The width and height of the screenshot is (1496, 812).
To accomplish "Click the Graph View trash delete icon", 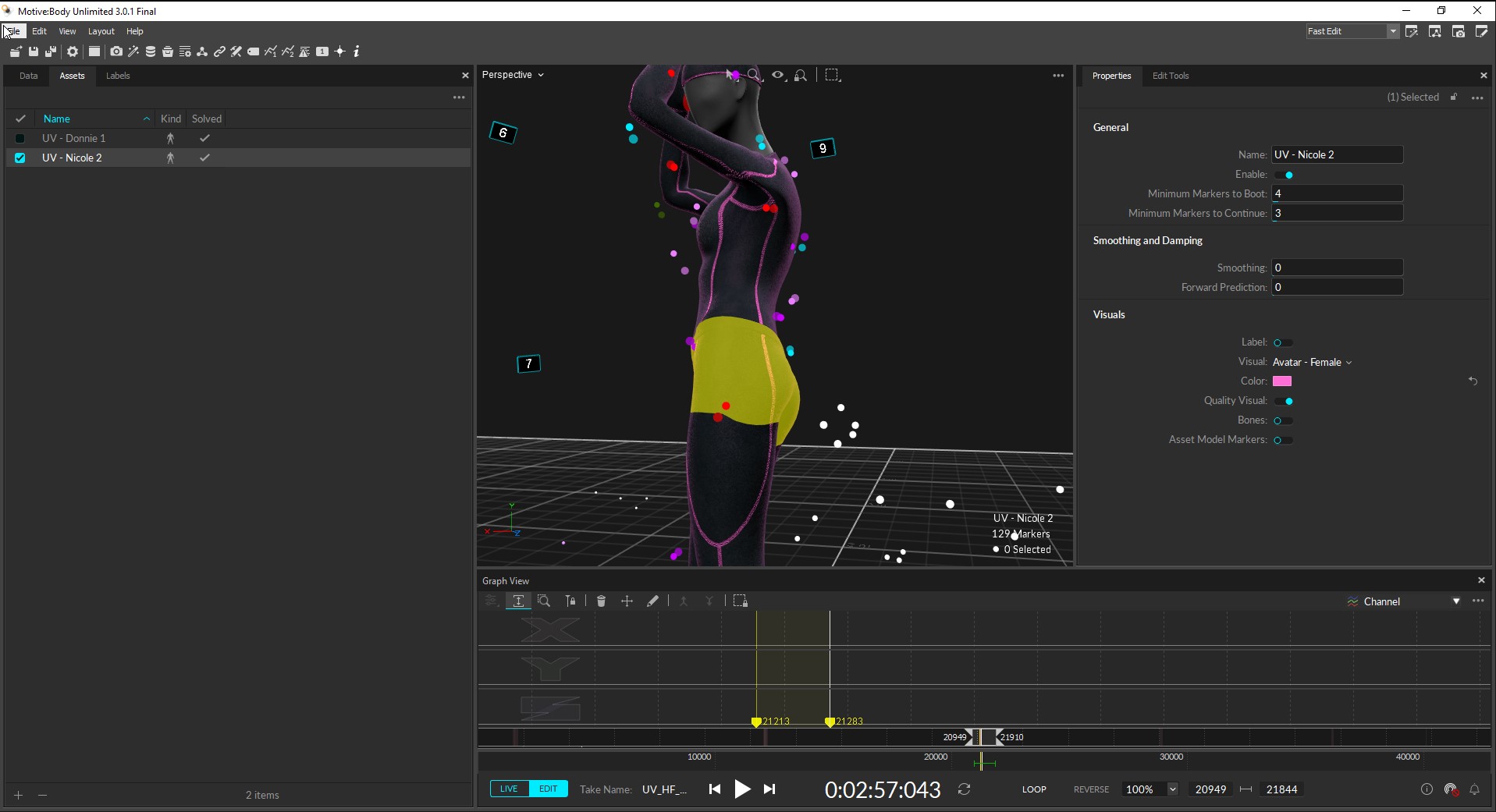I will (601, 601).
